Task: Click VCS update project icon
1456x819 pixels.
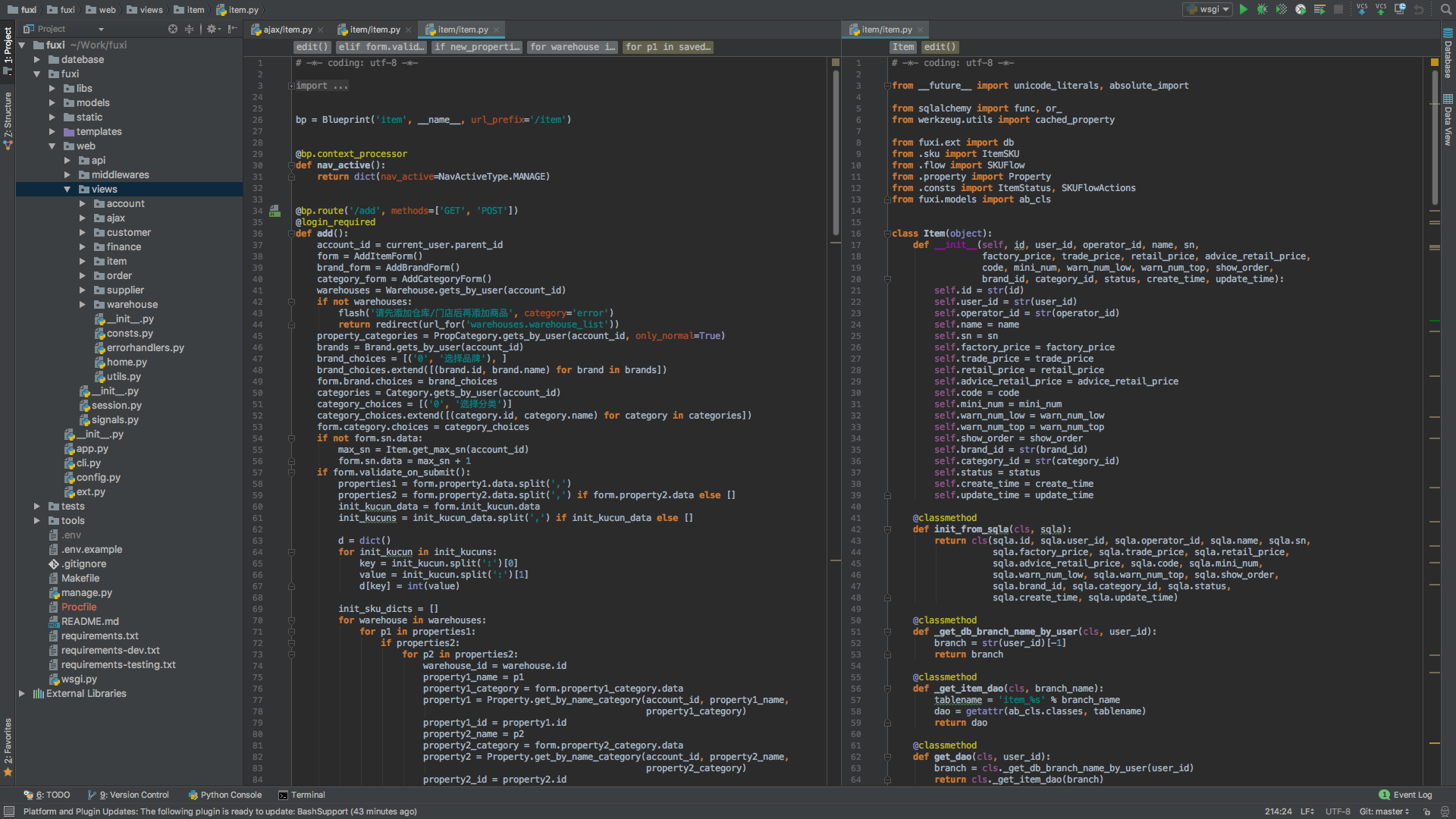Action: click(1362, 9)
